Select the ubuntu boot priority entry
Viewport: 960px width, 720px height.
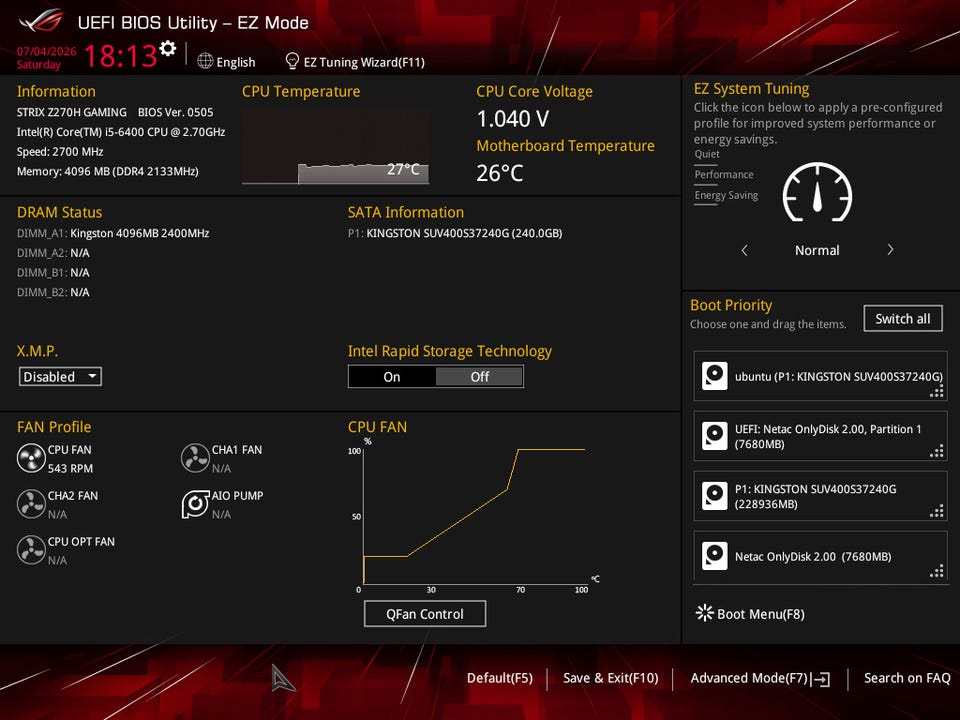coord(820,376)
